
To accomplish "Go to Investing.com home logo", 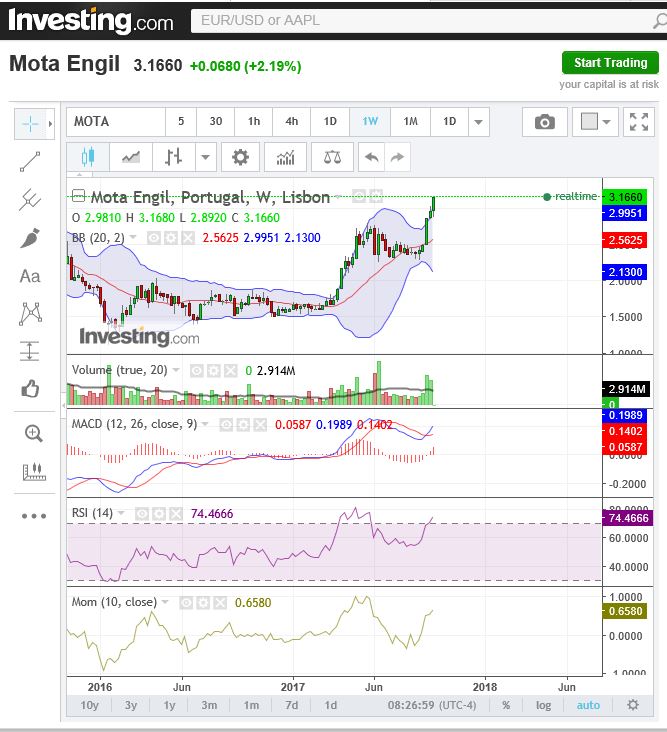I will [91, 21].
